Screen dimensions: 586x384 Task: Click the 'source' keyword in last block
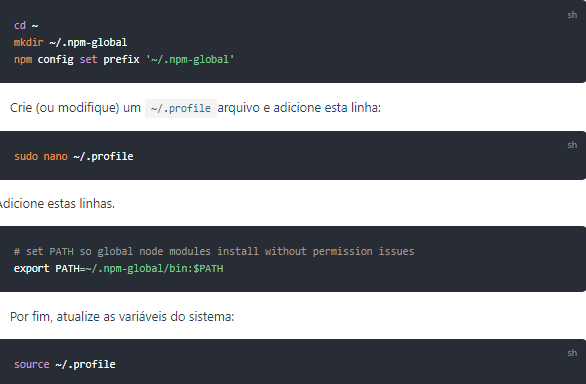(32, 364)
